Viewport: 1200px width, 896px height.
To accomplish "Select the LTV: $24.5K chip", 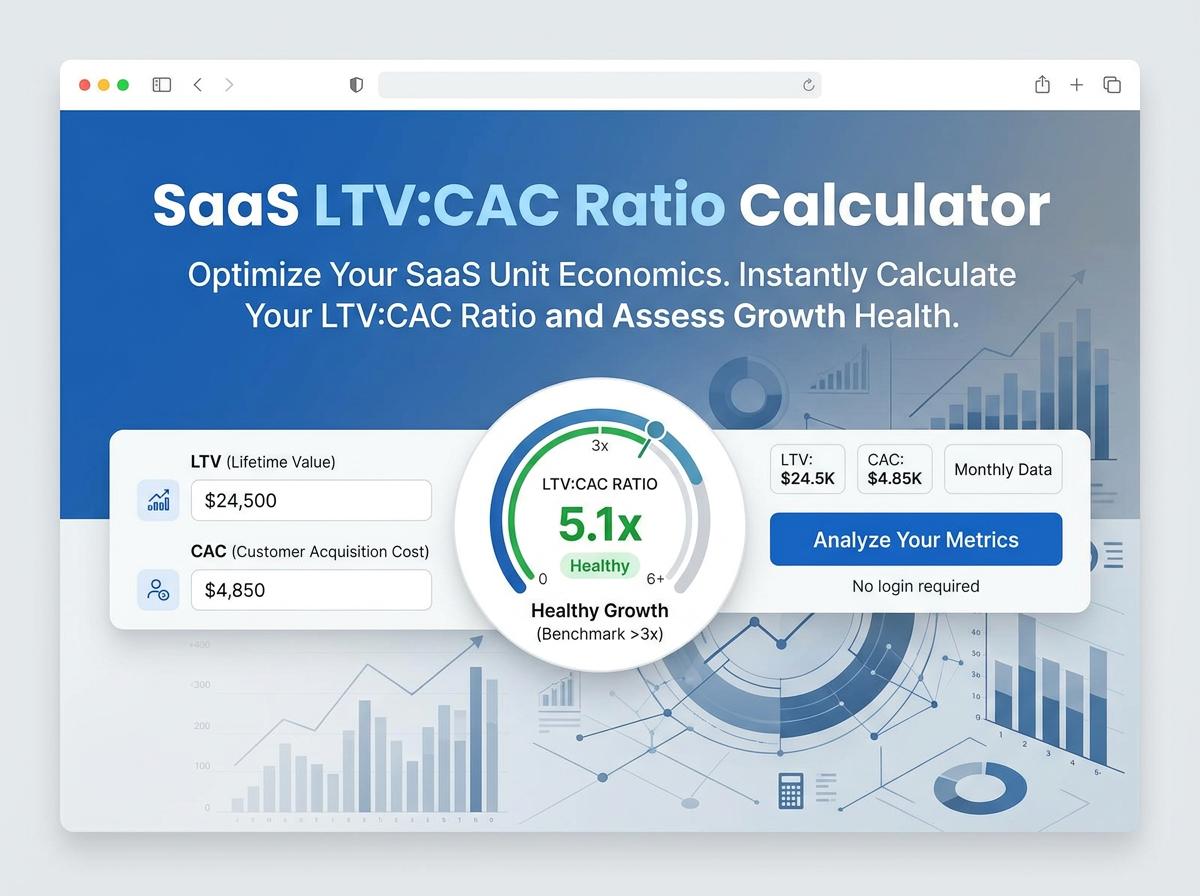I will click(808, 470).
